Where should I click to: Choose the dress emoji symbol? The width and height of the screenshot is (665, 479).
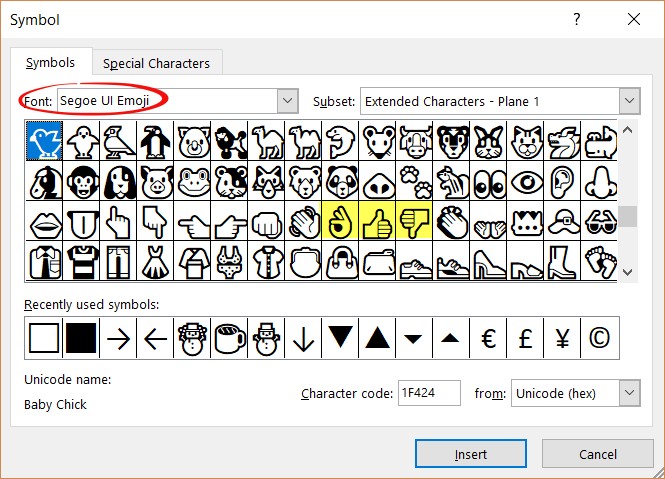[156, 261]
